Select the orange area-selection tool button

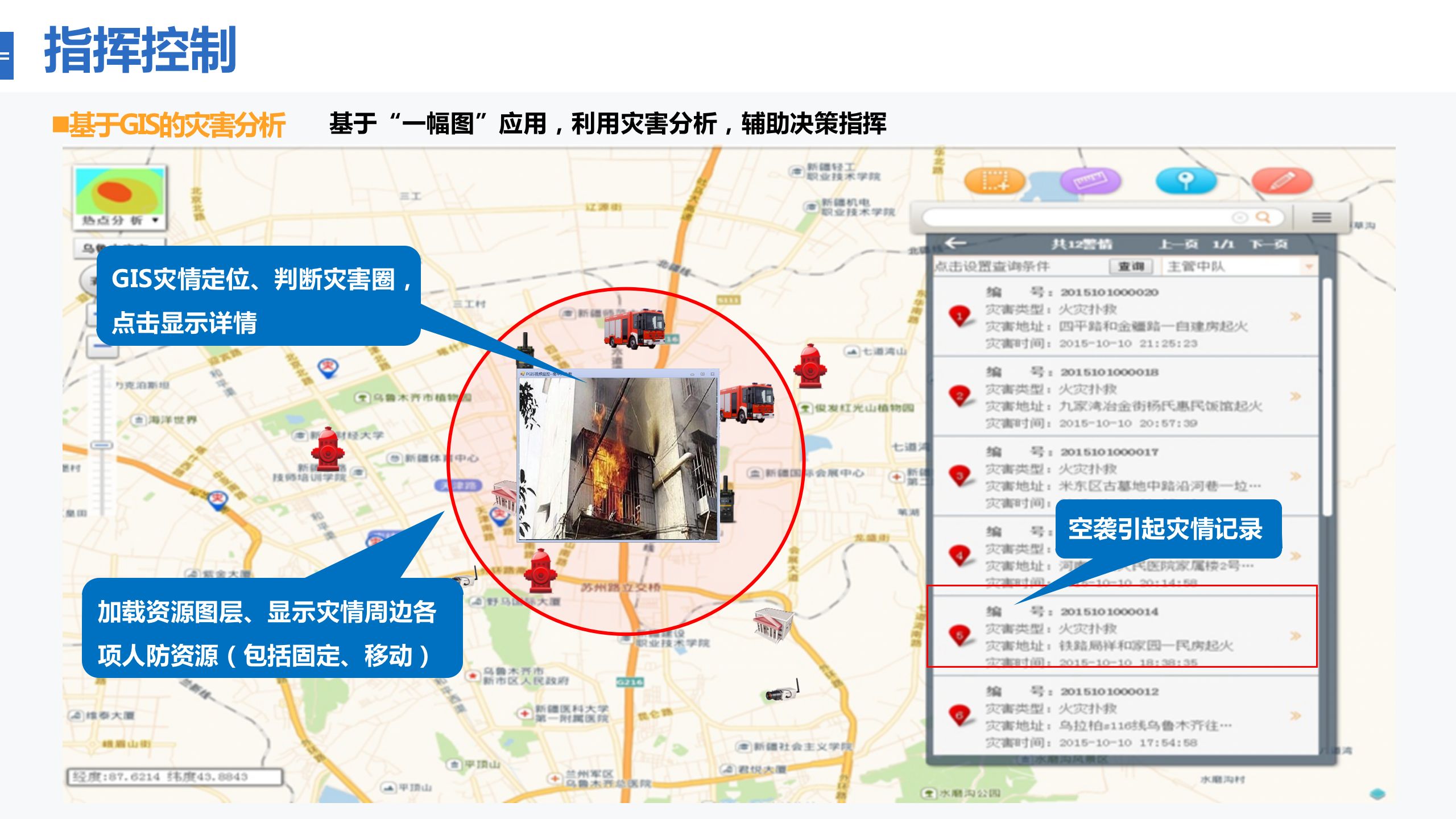(x=995, y=181)
